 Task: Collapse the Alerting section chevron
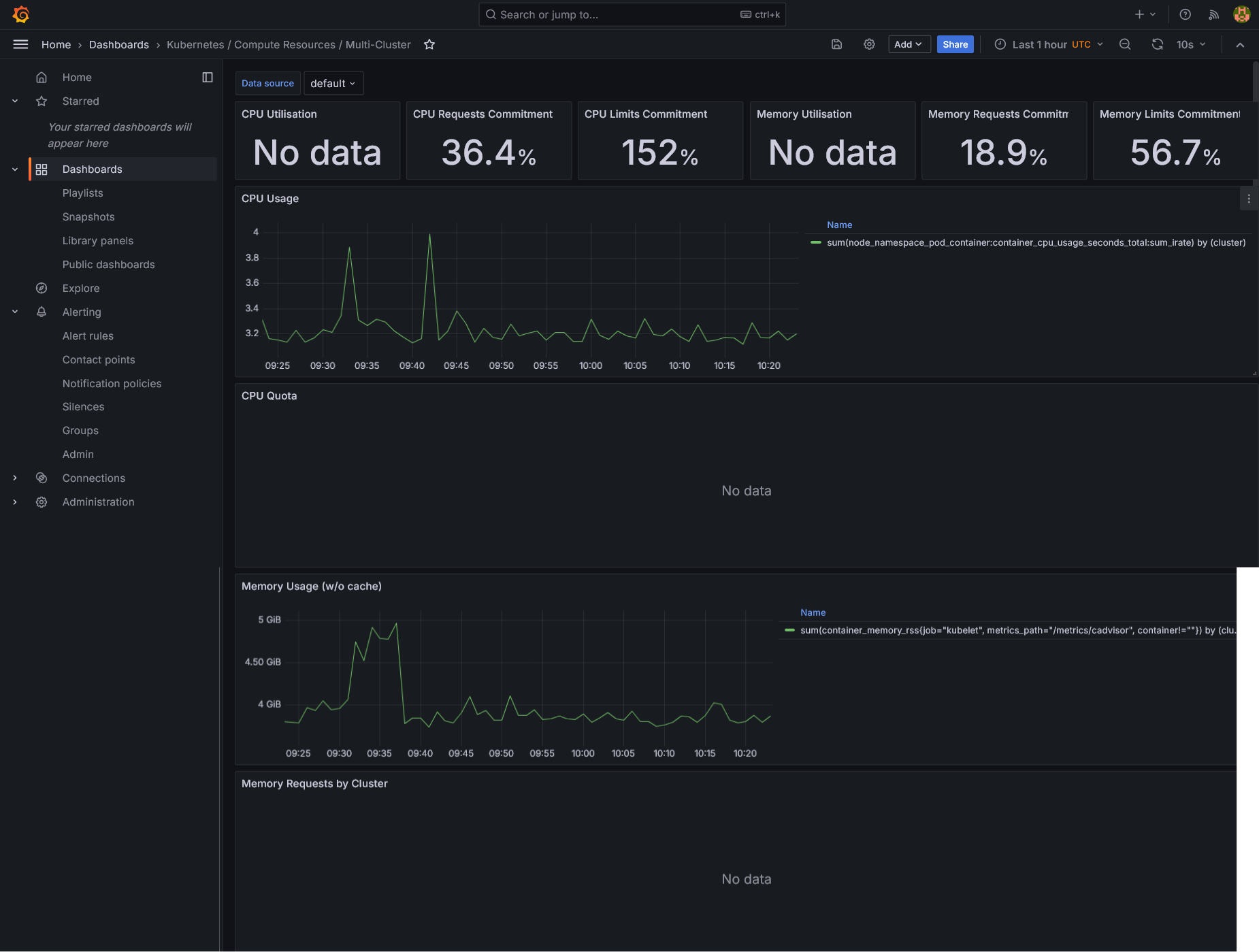tap(15, 312)
